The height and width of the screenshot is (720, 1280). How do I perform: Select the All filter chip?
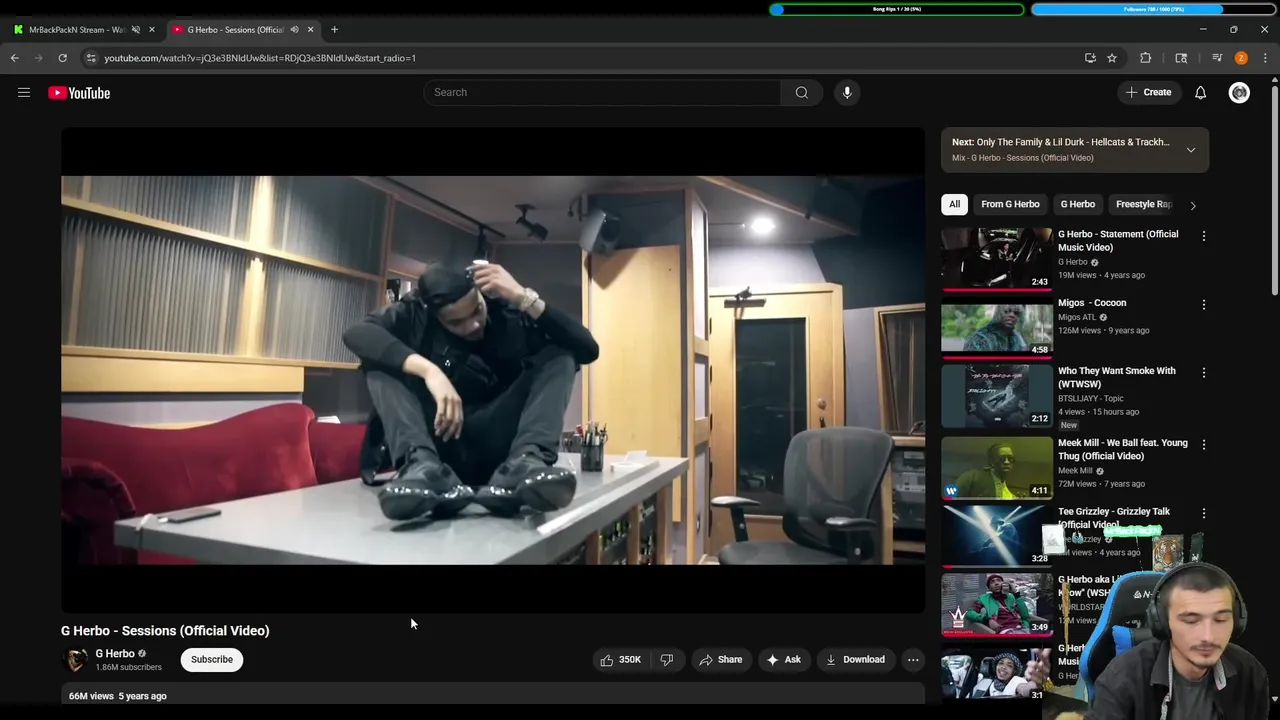coord(954,204)
